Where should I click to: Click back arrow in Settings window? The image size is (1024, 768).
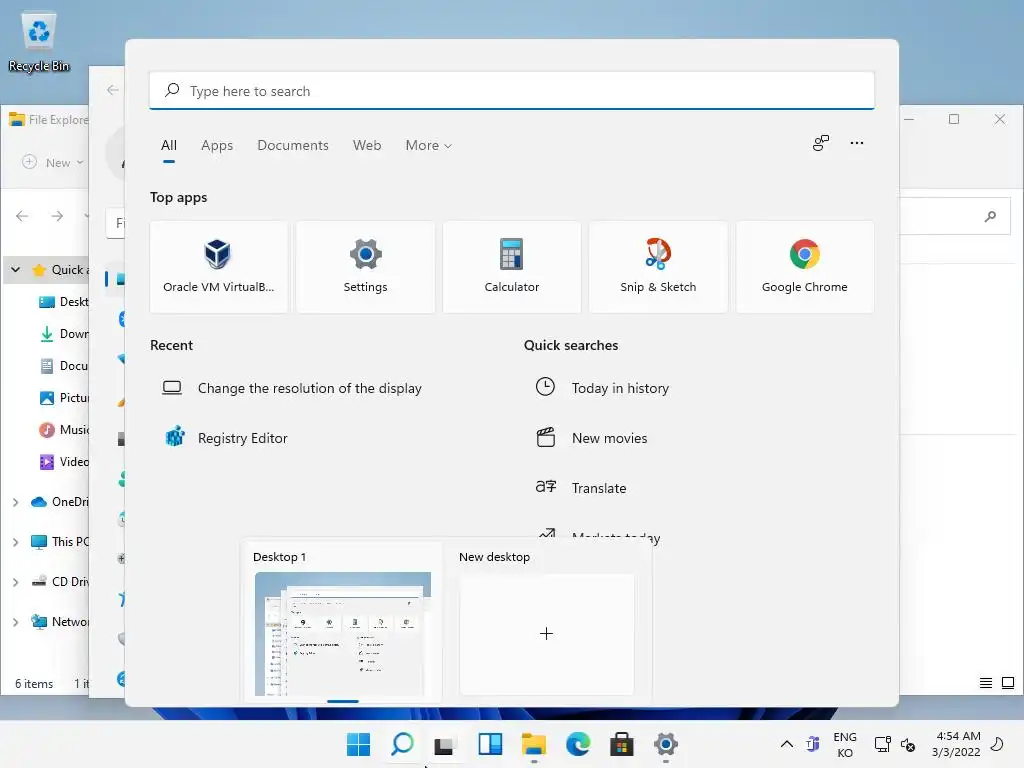[112, 90]
